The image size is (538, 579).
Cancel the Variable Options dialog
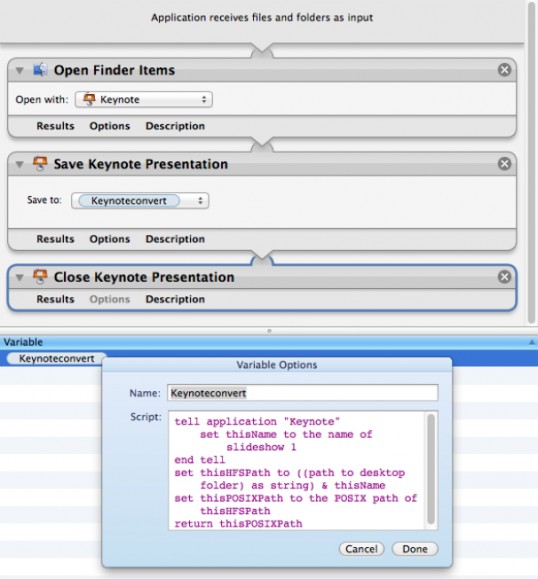361,549
